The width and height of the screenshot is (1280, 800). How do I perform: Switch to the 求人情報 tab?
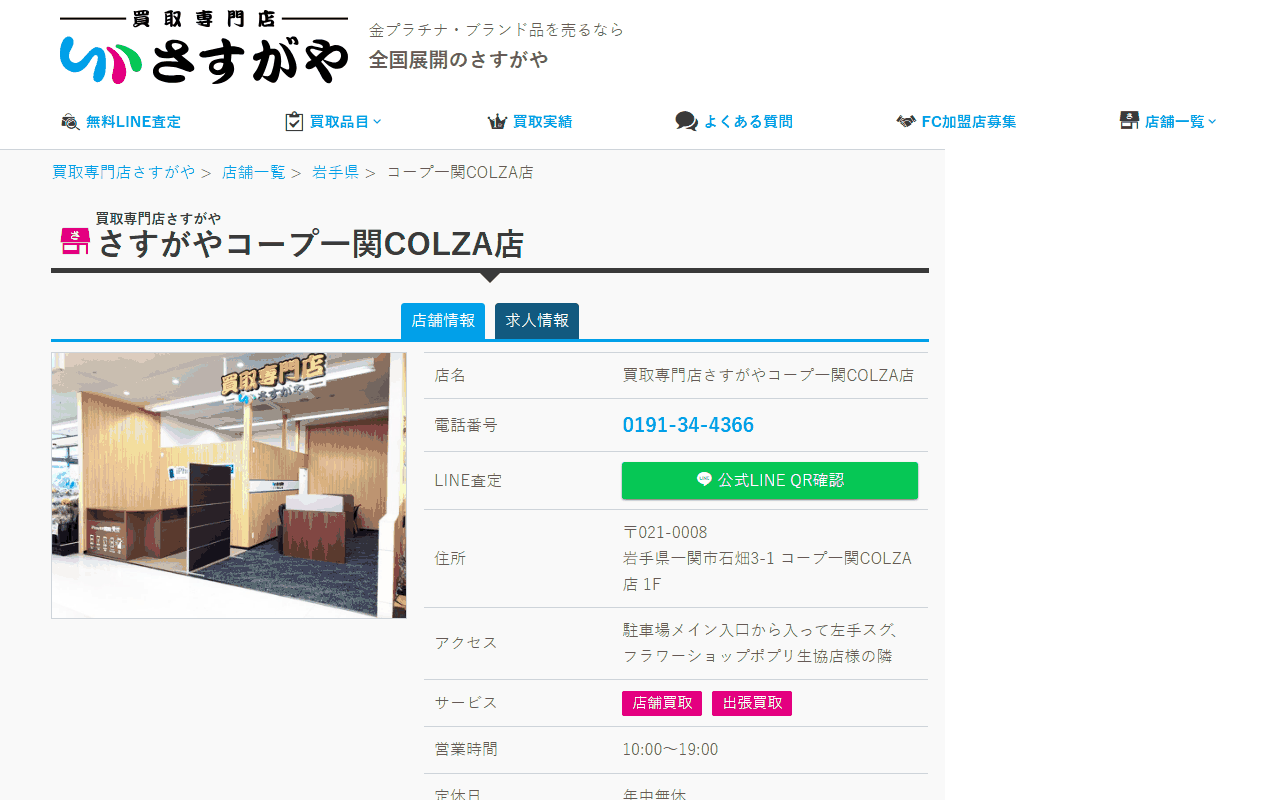coord(537,321)
